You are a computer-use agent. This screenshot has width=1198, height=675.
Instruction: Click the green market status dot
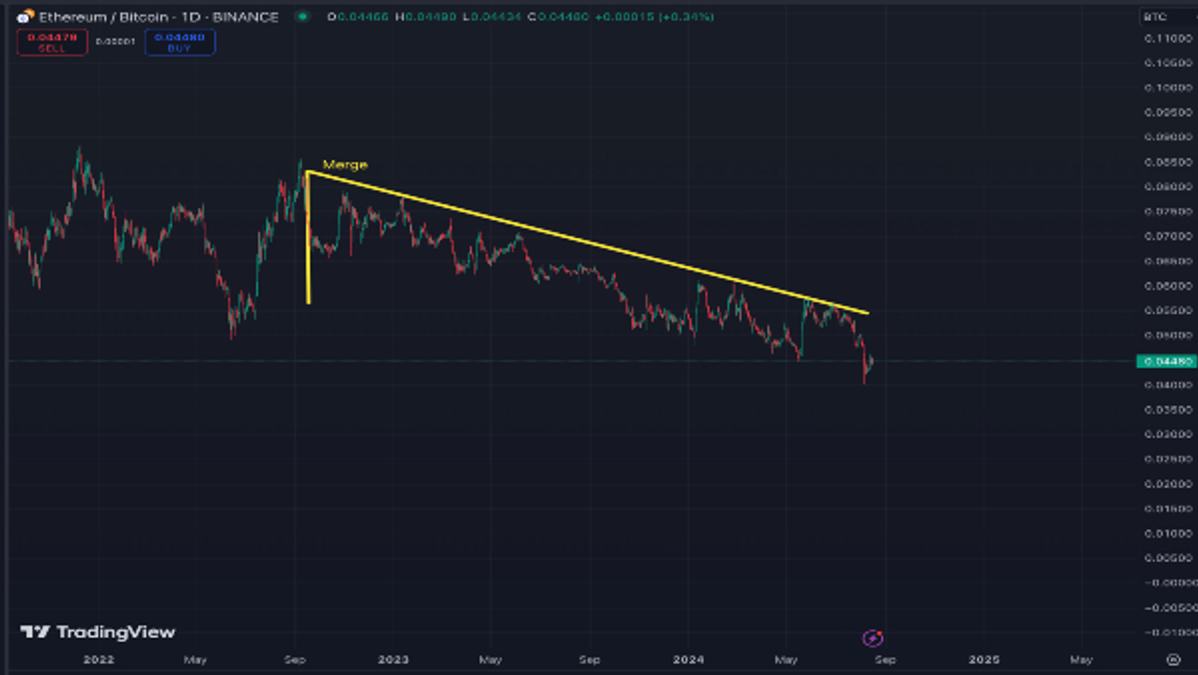(303, 16)
